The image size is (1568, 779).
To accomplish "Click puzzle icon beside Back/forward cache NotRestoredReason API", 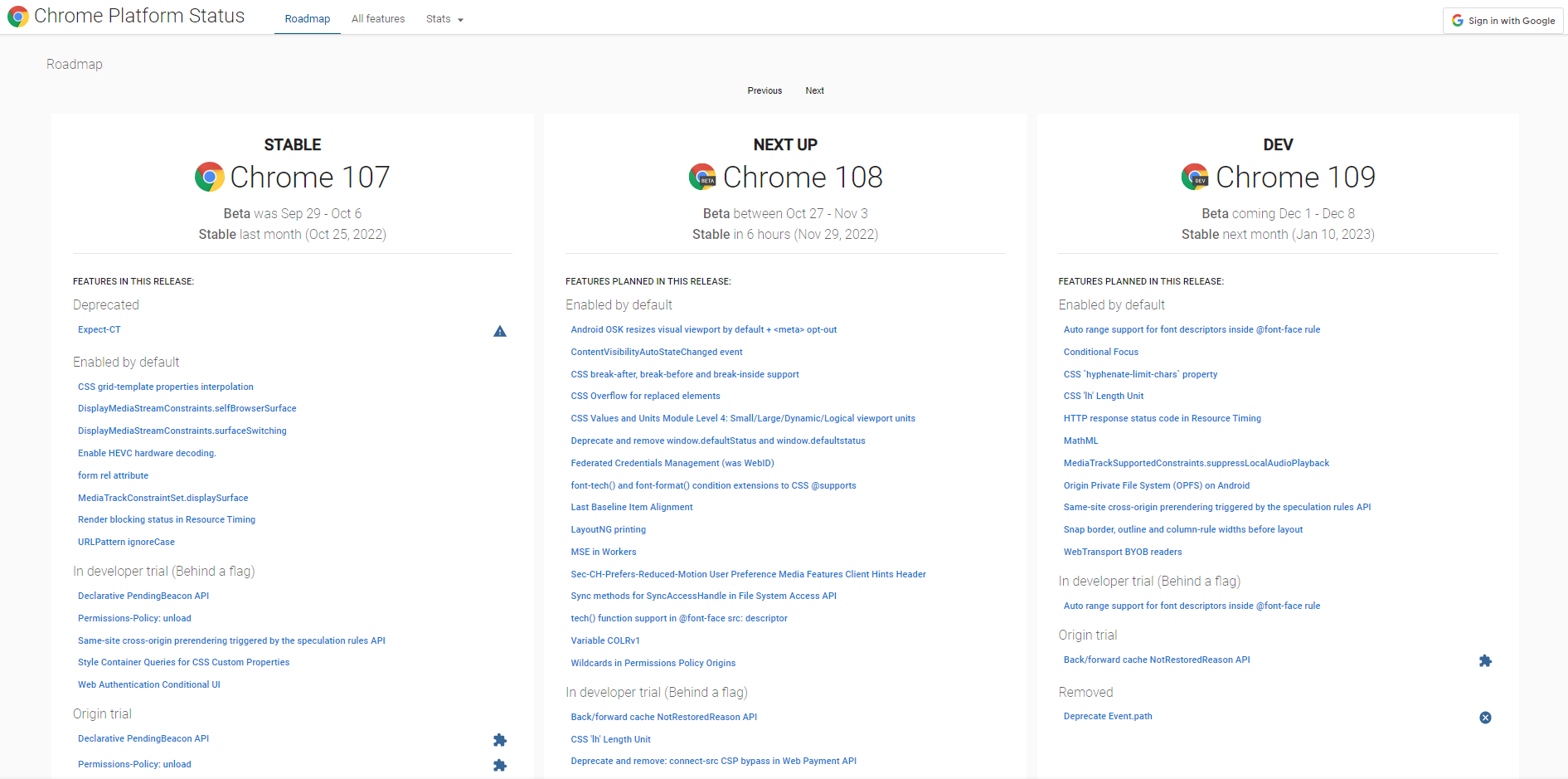I will (1485, 661).
